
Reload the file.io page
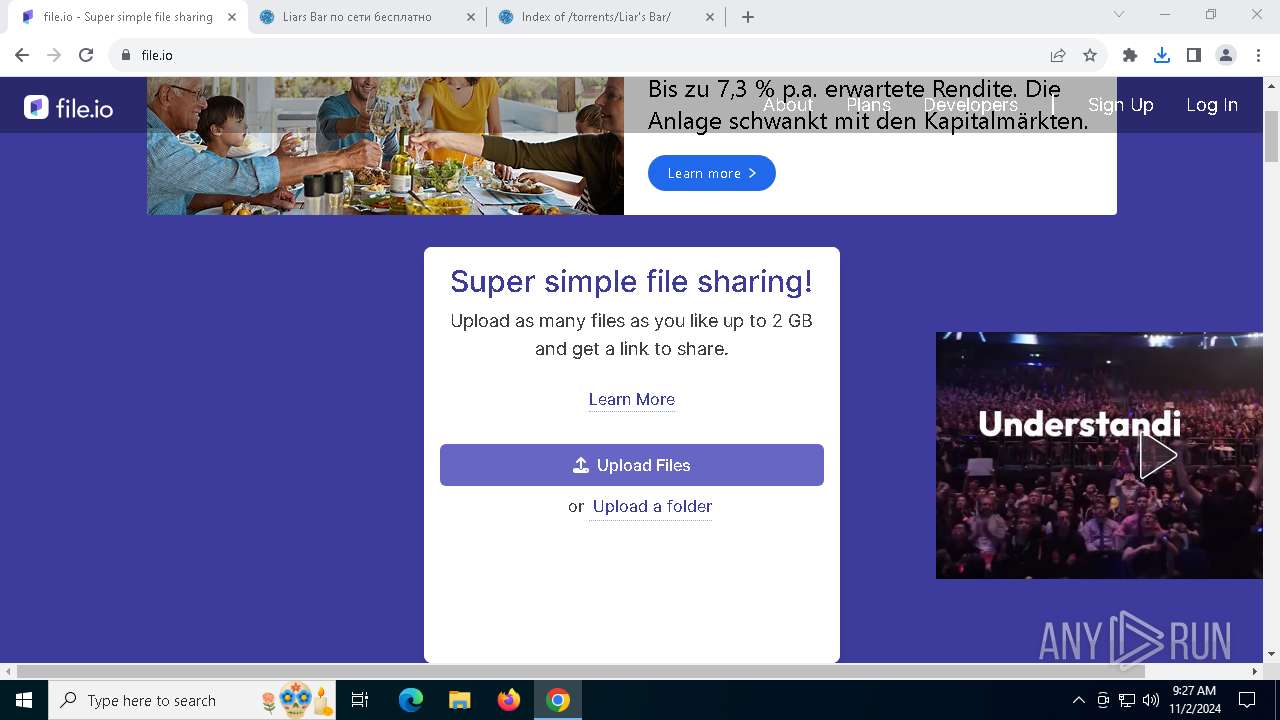tap(86, 55)
